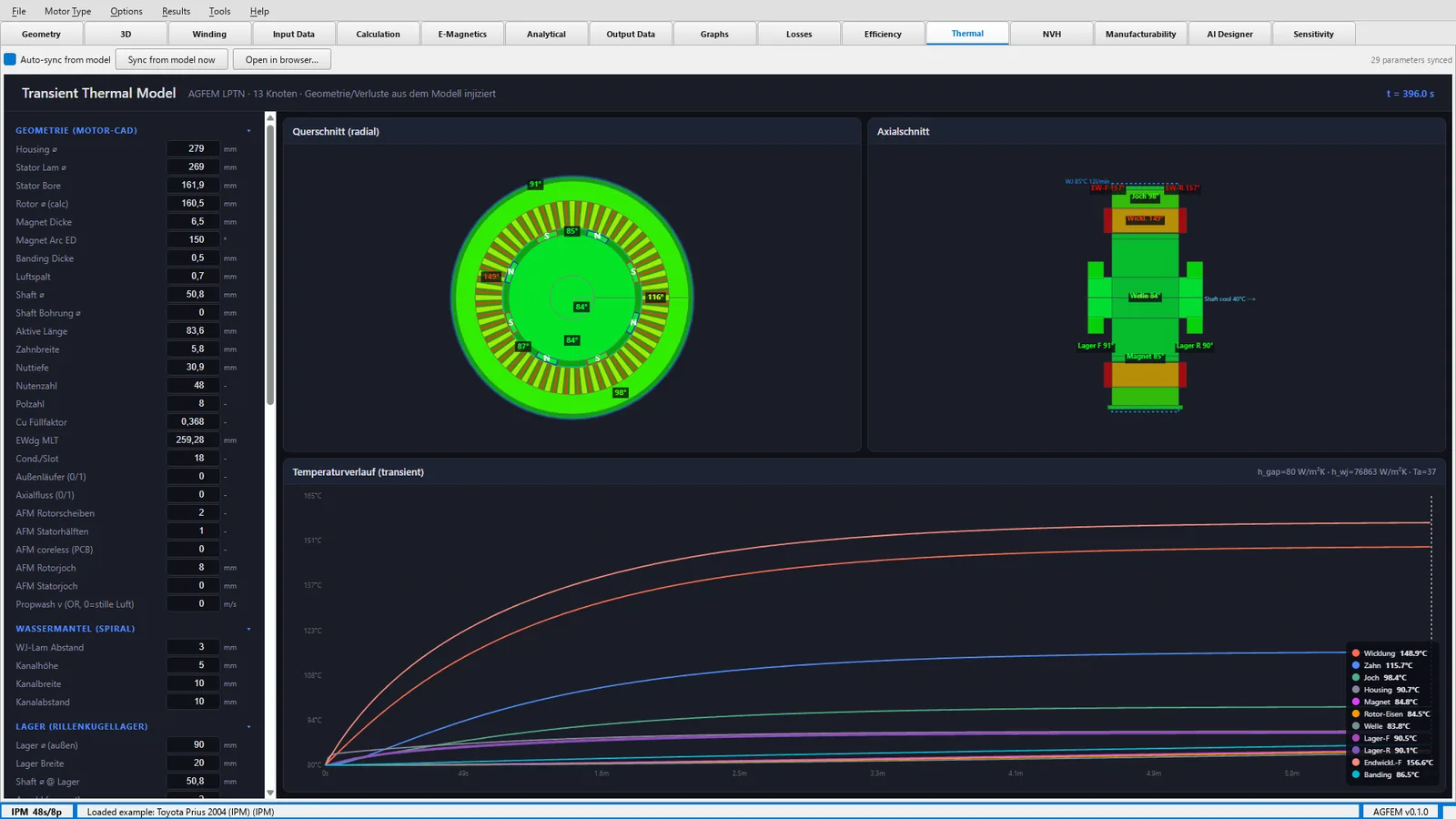Toggle the Endwickl.-F legend entry
Screen dimensions: 1456x819
pos(1393,763)
